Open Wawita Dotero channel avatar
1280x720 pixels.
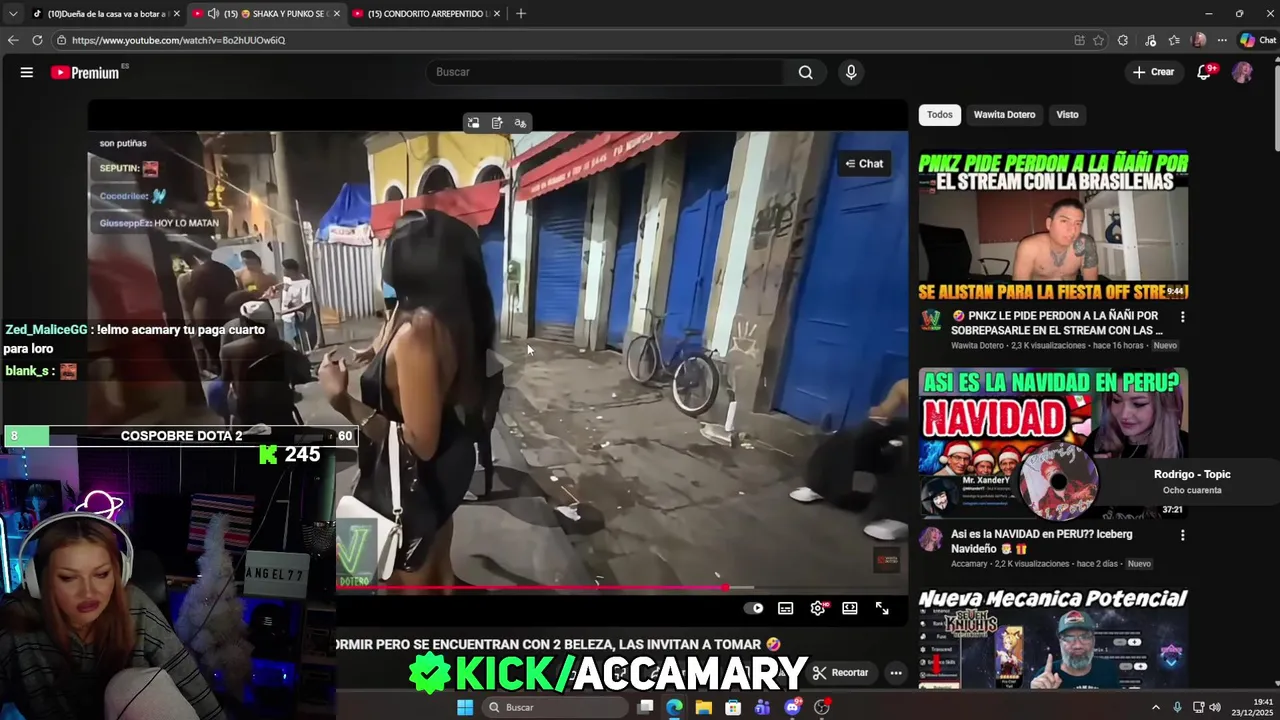point(931,320)
